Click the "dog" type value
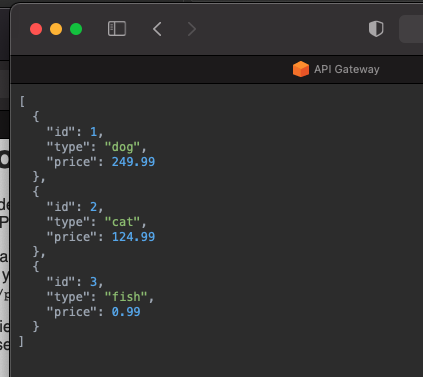This screenshot has width=423, height=377. [122, 147]
